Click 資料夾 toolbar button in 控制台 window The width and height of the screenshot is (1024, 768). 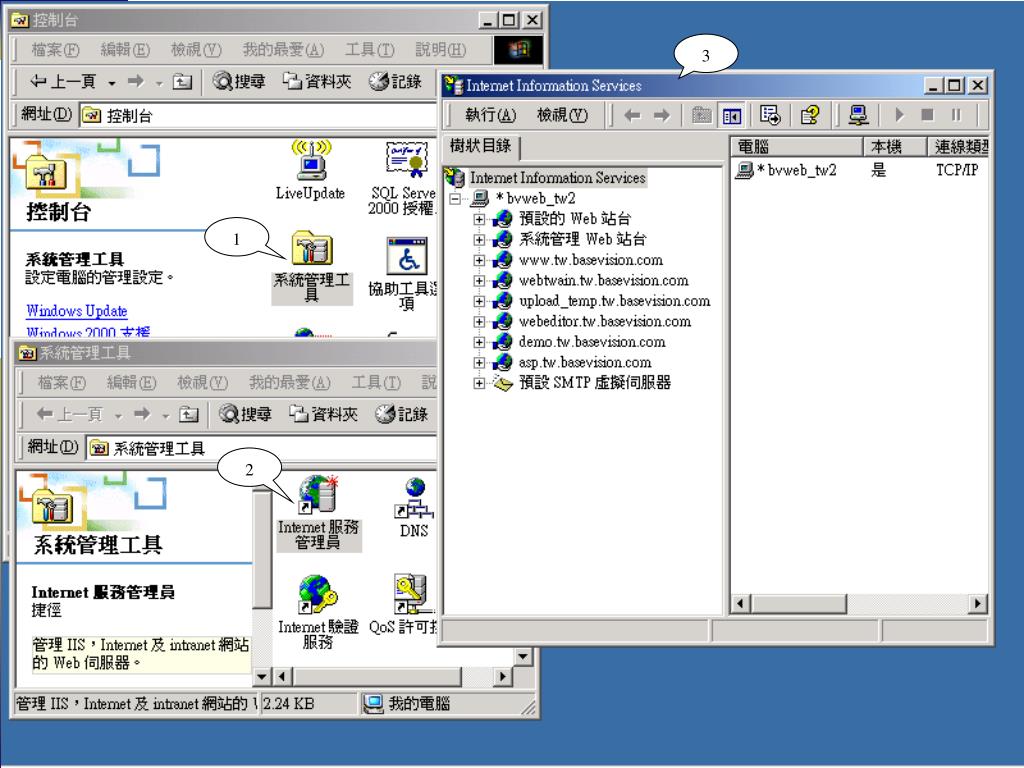click(317, 82)
